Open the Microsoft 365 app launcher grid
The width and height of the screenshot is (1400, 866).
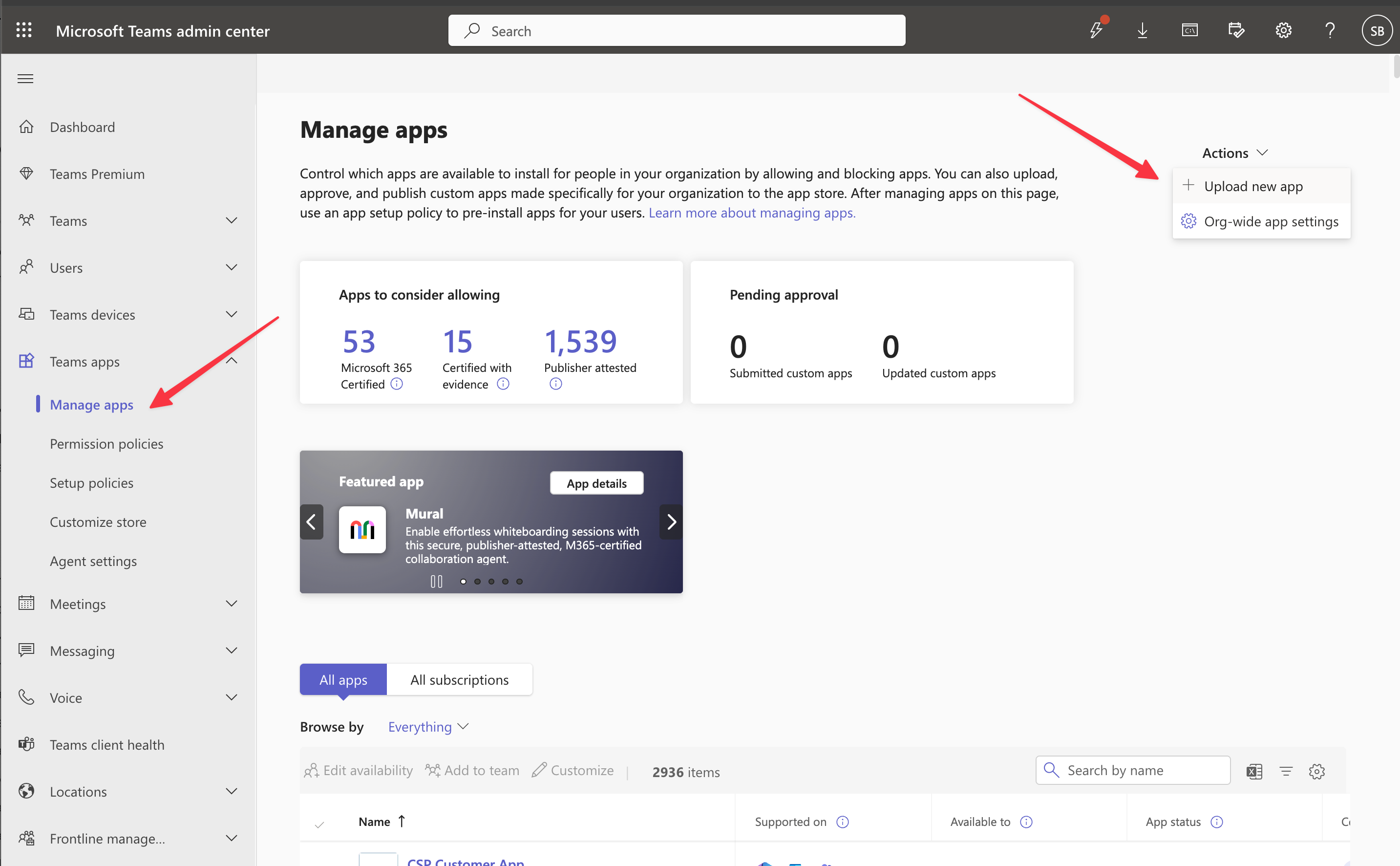click(x=24, y=30)
